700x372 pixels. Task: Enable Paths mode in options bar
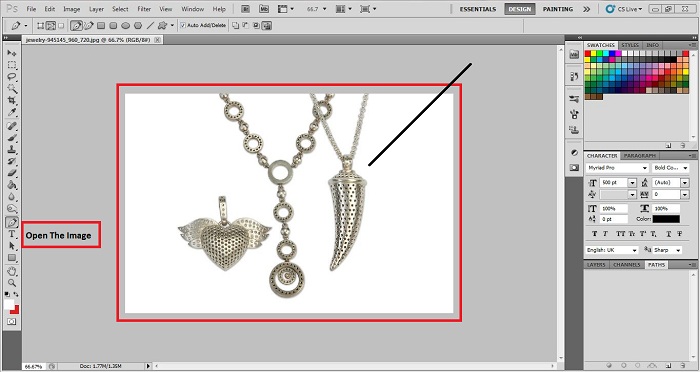(x=51, y=26)
